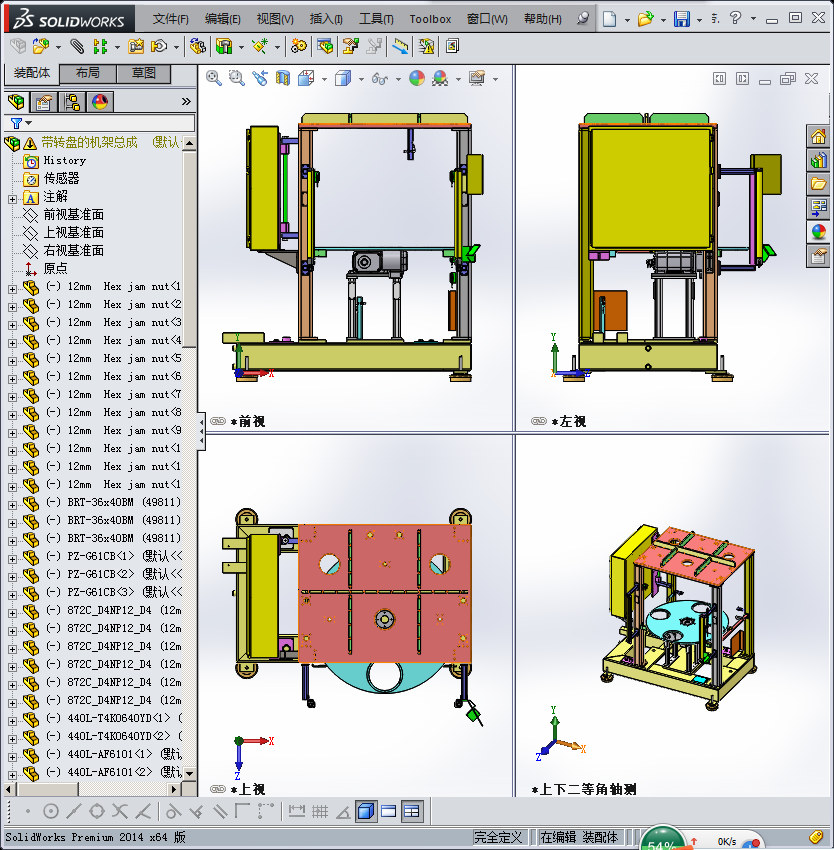Open the tree filter funnel dropdown
834x850 pixels.
22,123
